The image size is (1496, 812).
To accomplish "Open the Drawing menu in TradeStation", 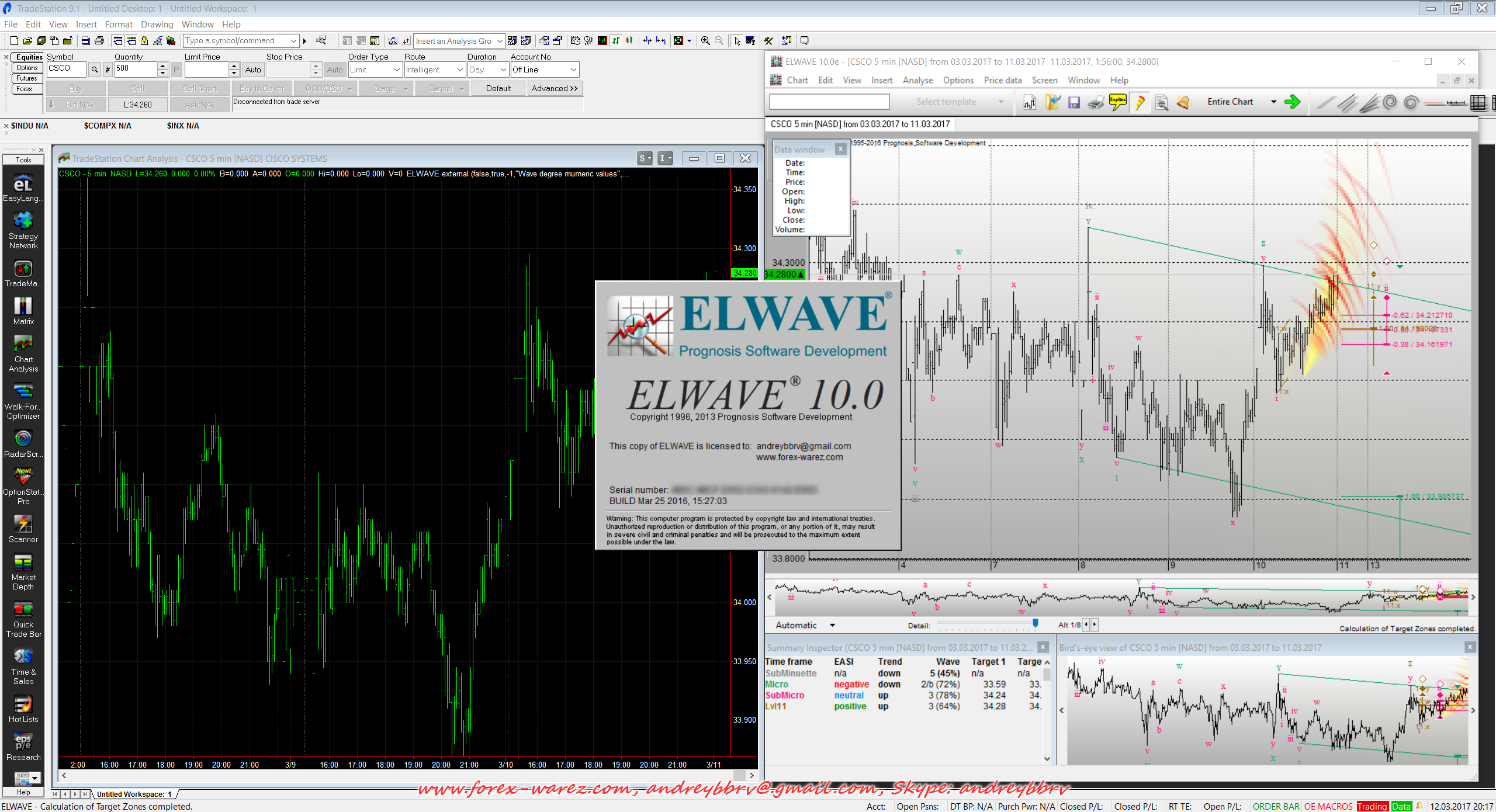I will [x=157, y=25].
